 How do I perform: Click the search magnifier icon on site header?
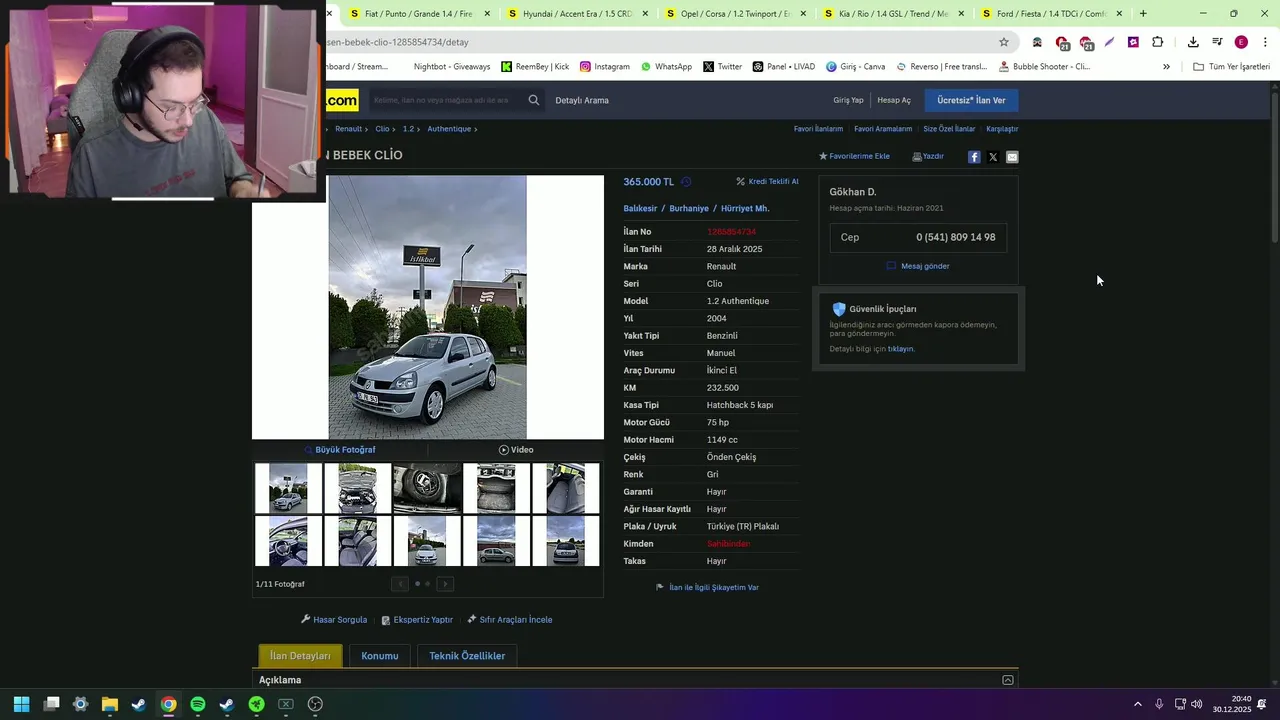[534, 100]
